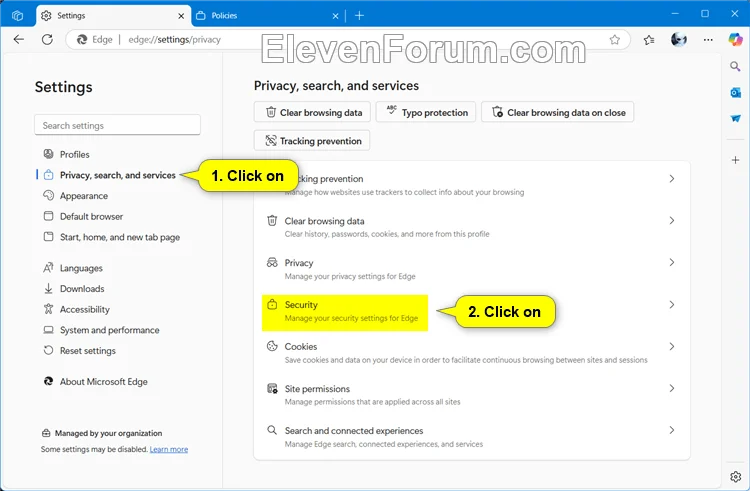Click the address bar showing edge://settings/privacy
Viewport: 750px width, 491px height.
point(347,40)
